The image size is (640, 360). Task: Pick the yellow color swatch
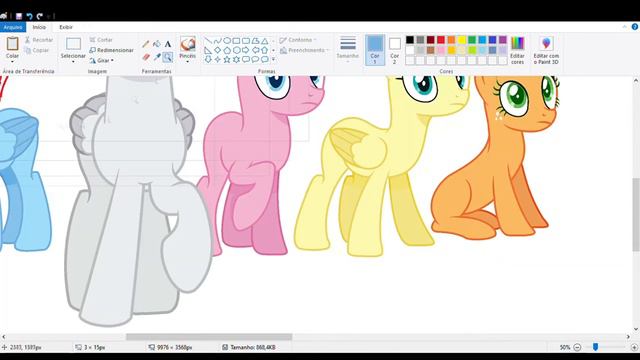[x=462, y=40]
